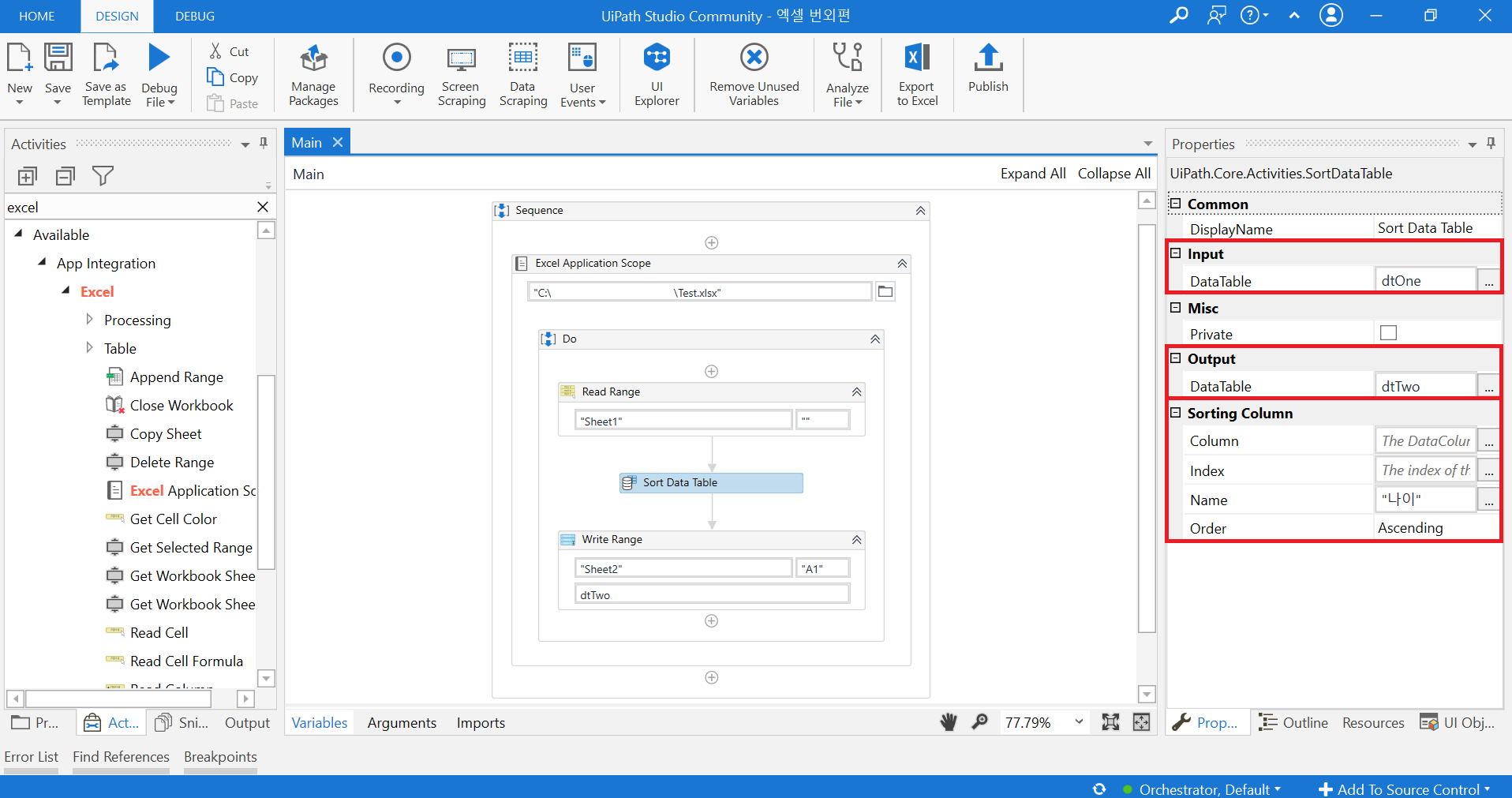Clear the excel search text
1512x798 pixels.
[x=263, y=207]
